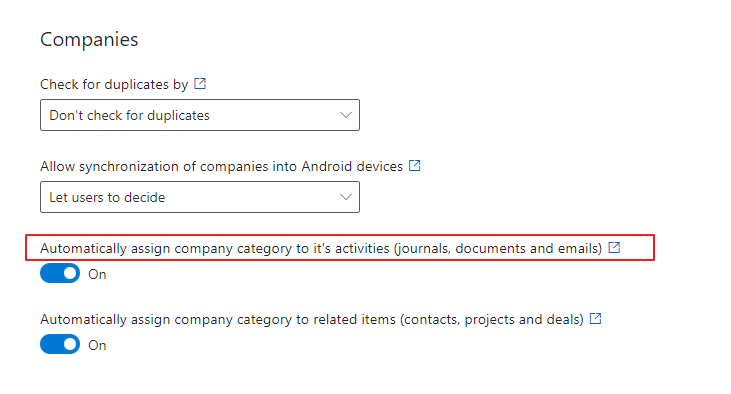
Task: Open help icon after contacts, projects and deals
Action: (595, 319)
